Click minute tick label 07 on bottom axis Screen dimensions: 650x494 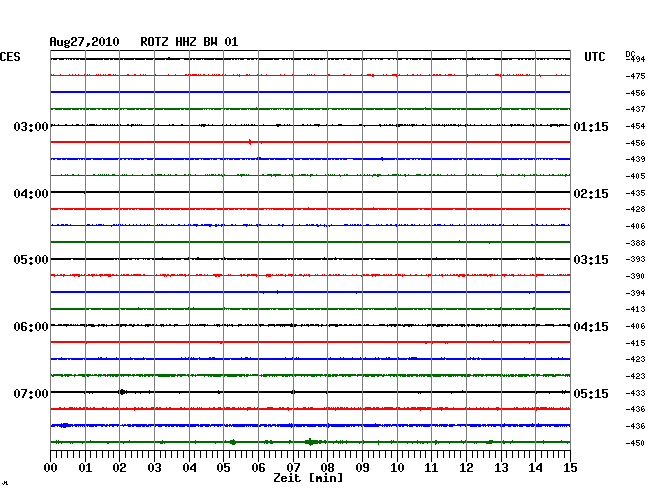click(x=293, y=468)
